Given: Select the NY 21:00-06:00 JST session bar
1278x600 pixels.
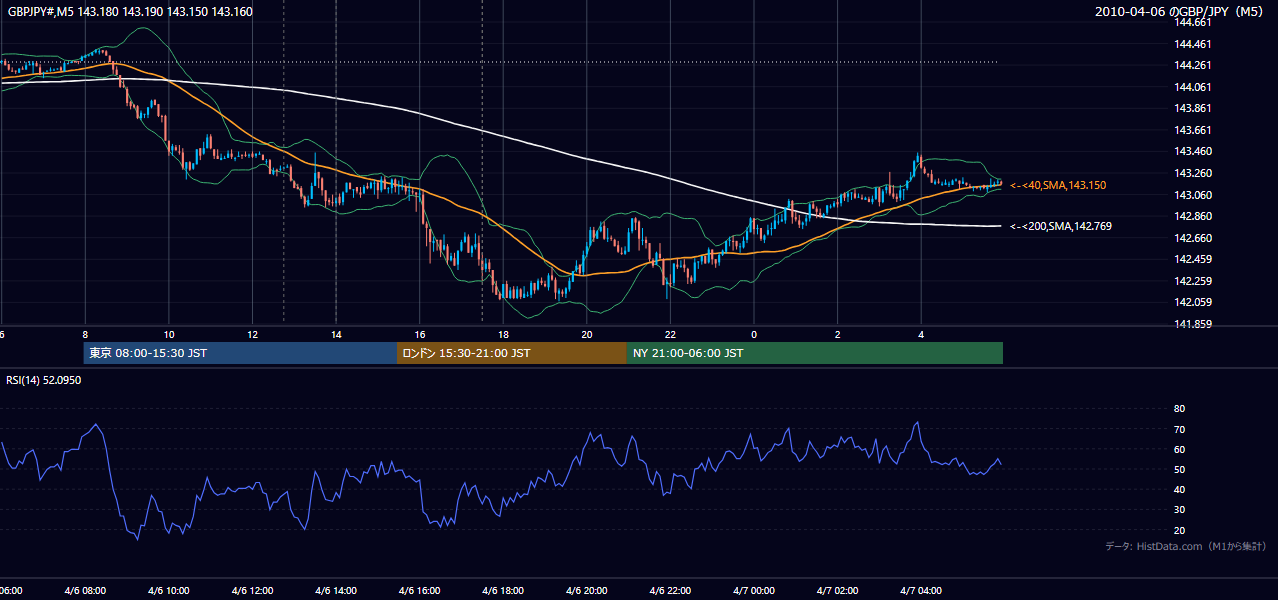Looking at the screenshot, I should 814,353.
